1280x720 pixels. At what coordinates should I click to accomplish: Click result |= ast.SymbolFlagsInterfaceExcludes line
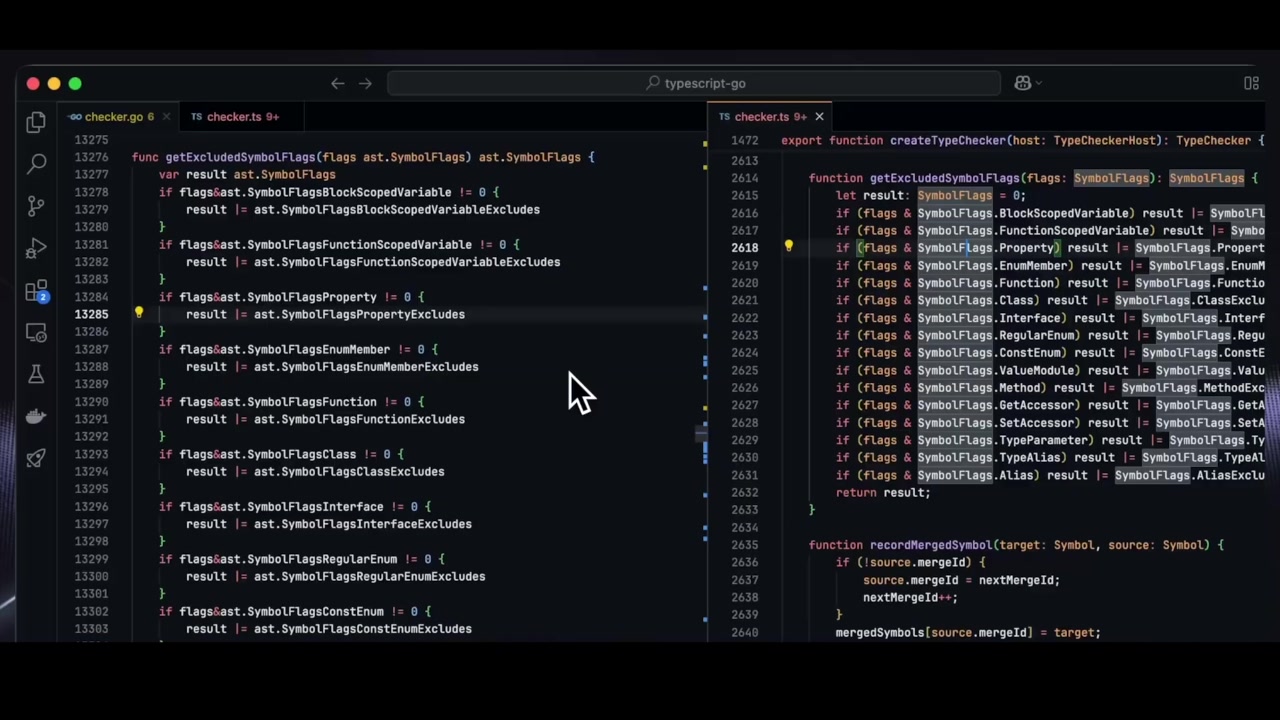click(329, 524)
